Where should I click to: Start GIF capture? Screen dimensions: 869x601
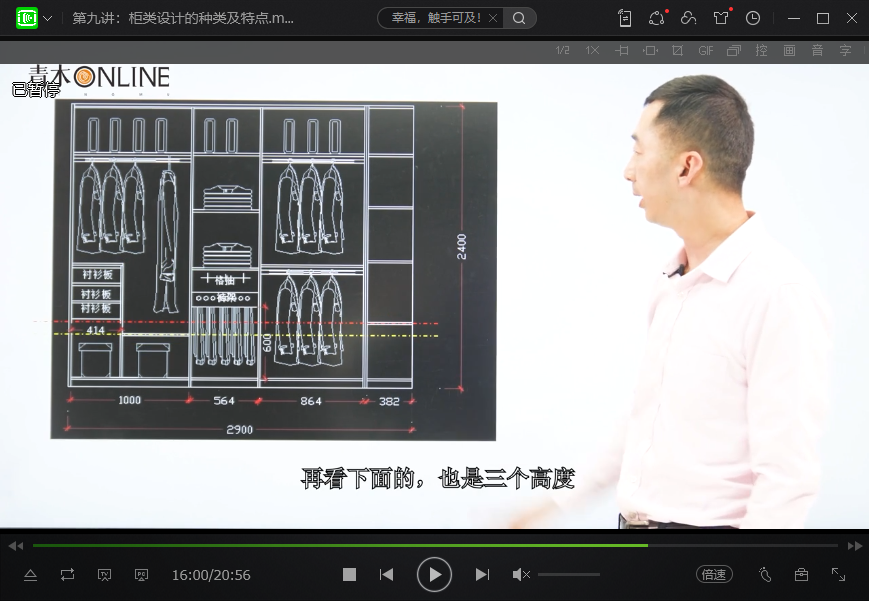click(706, 50)
